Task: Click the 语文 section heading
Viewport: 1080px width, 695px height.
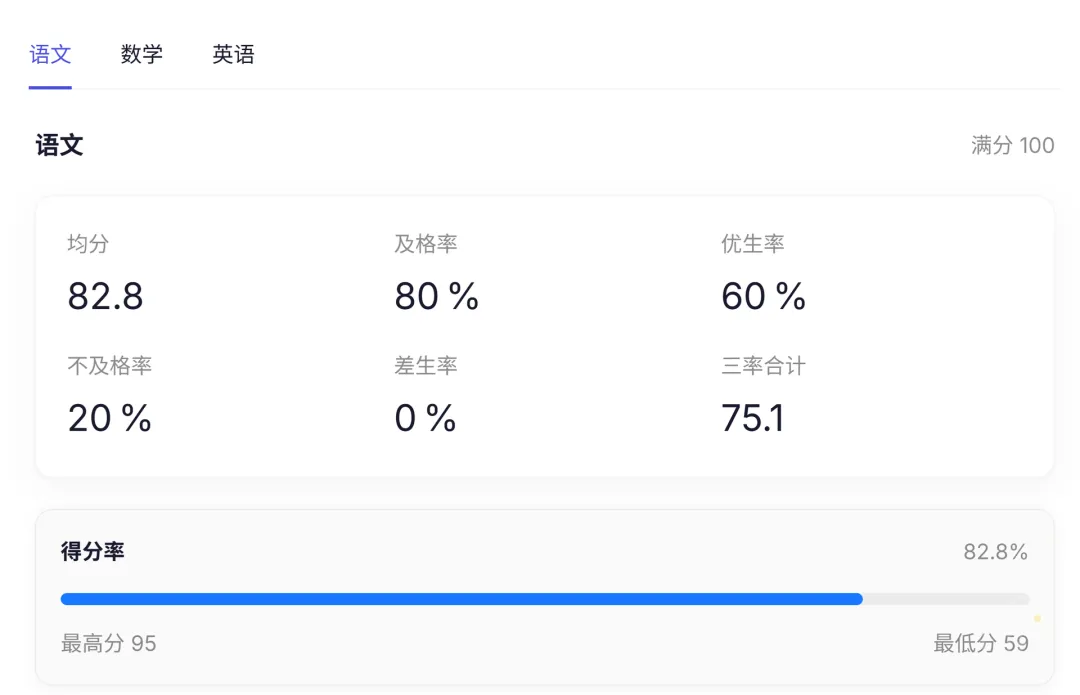Action: tap(59, 146)
